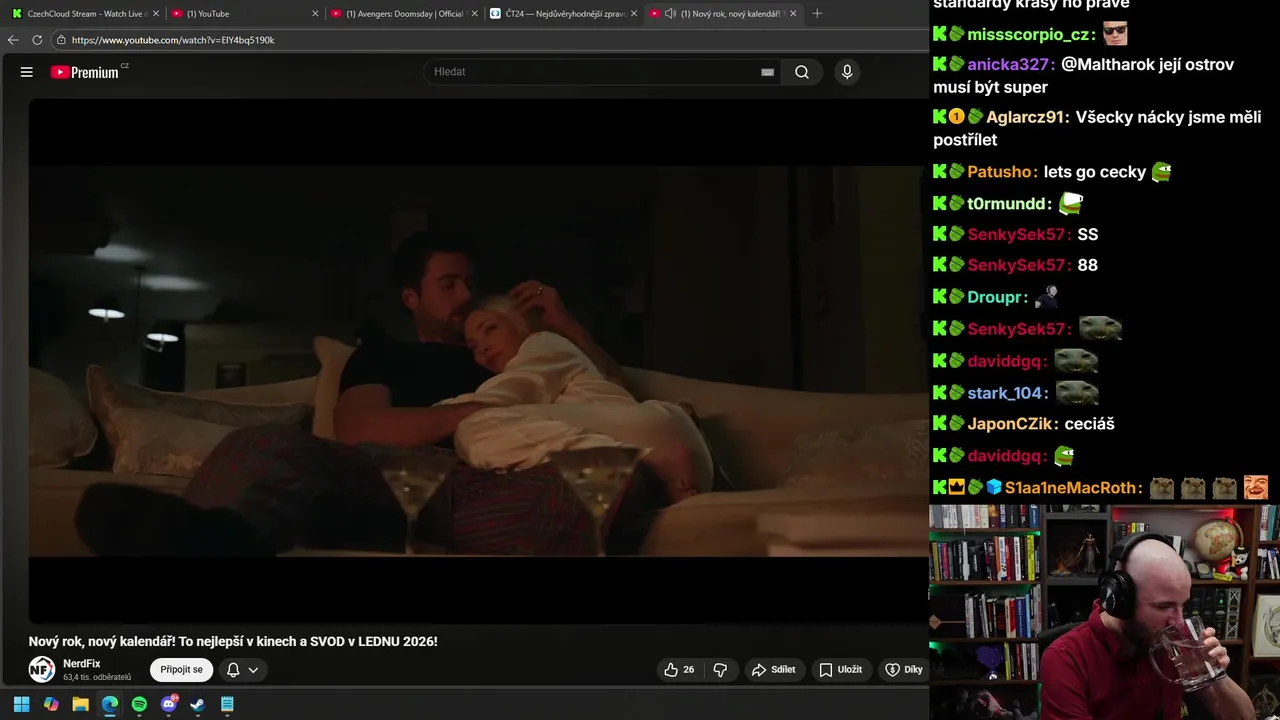Expand notification options chevron
The height and width of the screenshot is (720, 1280).
[253, 670]
